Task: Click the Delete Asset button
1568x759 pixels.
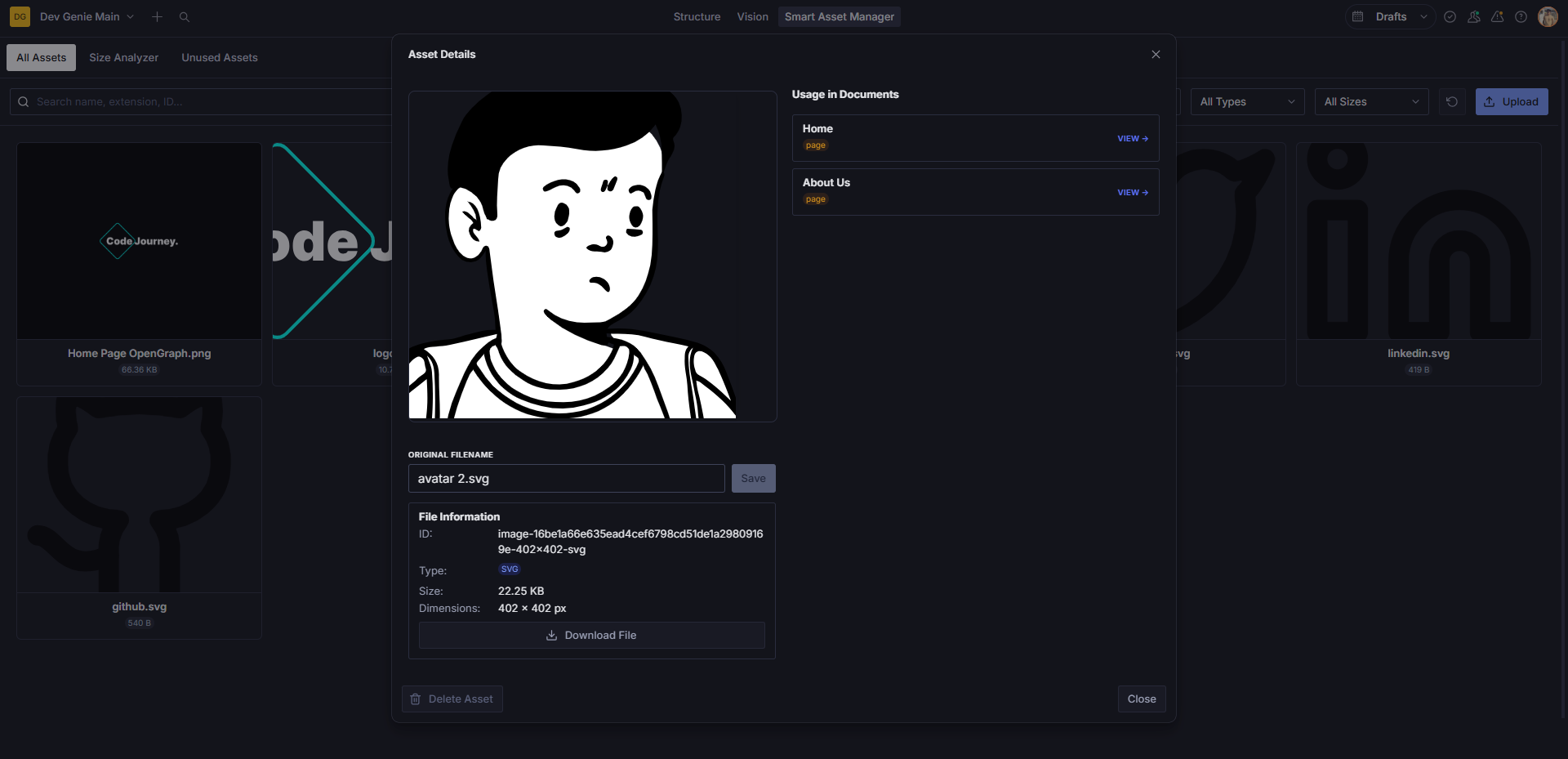Action: [452, 699]
